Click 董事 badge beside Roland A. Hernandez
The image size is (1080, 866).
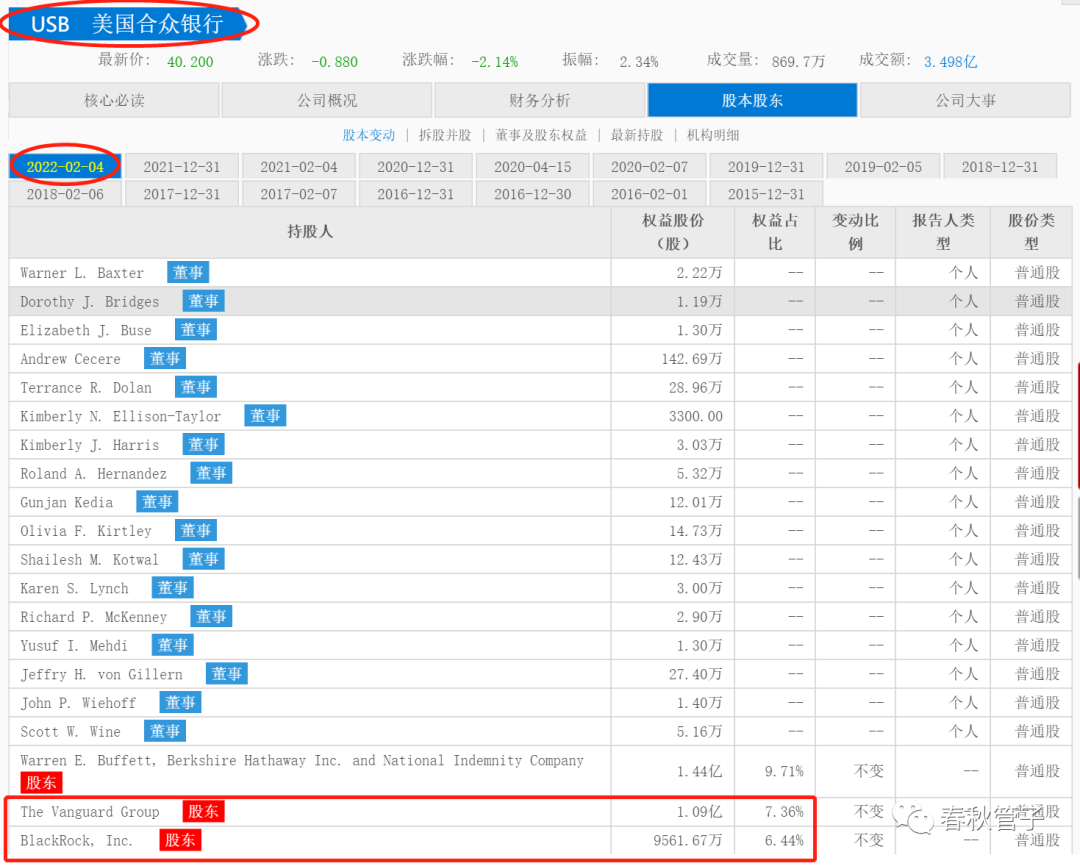pyautogui.click(x=211, y=473)
